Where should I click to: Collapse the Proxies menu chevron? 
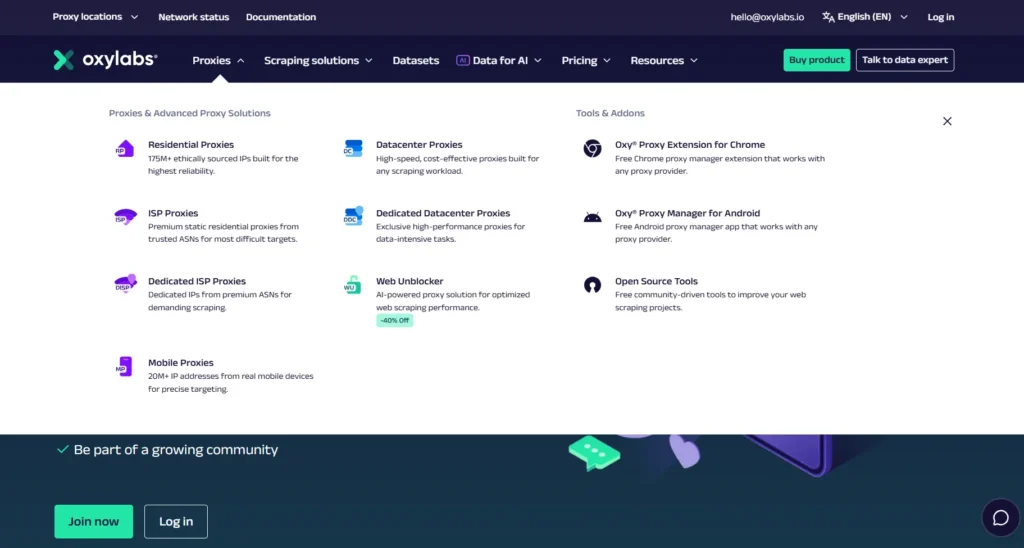[240, 61]
